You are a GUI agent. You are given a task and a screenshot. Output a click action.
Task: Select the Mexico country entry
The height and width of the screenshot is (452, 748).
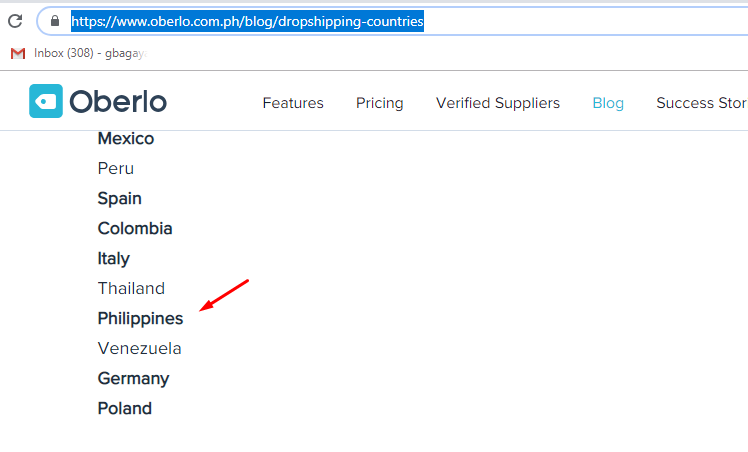(126, 139)
